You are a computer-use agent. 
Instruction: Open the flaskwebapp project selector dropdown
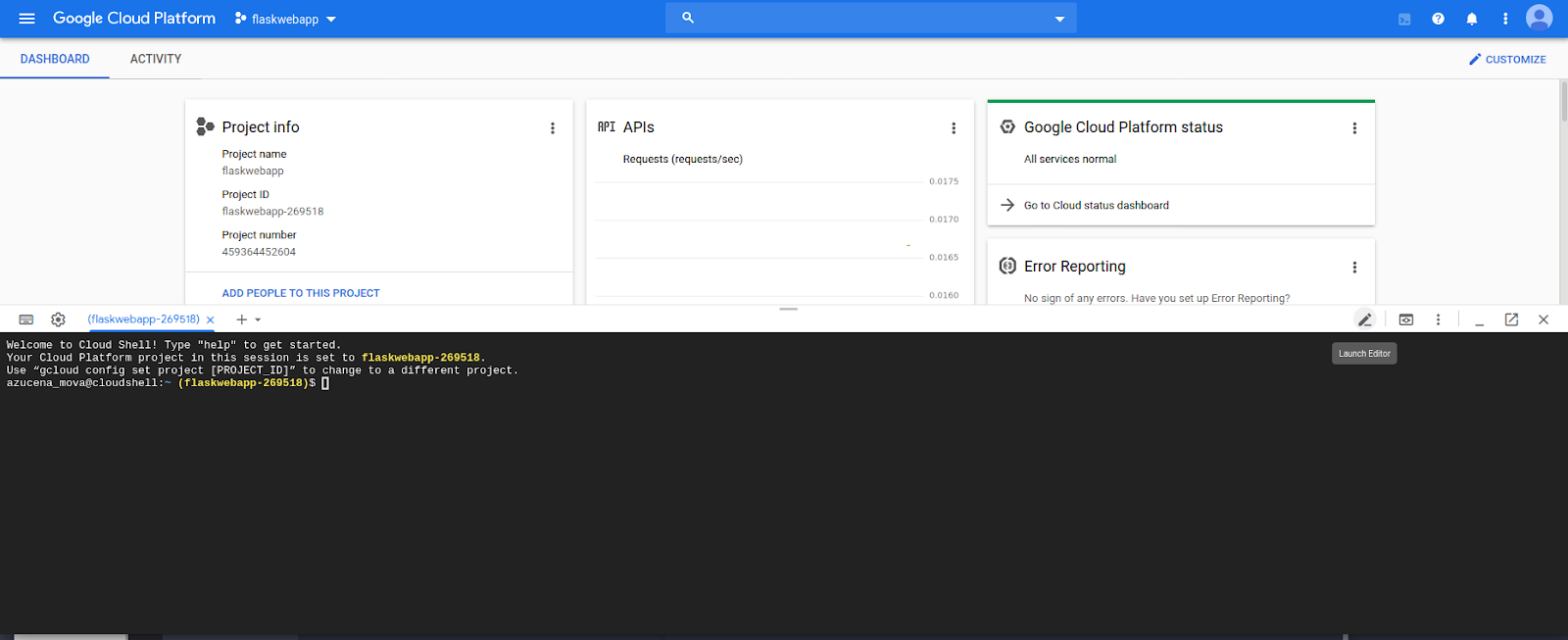click(x=285, y=19)
